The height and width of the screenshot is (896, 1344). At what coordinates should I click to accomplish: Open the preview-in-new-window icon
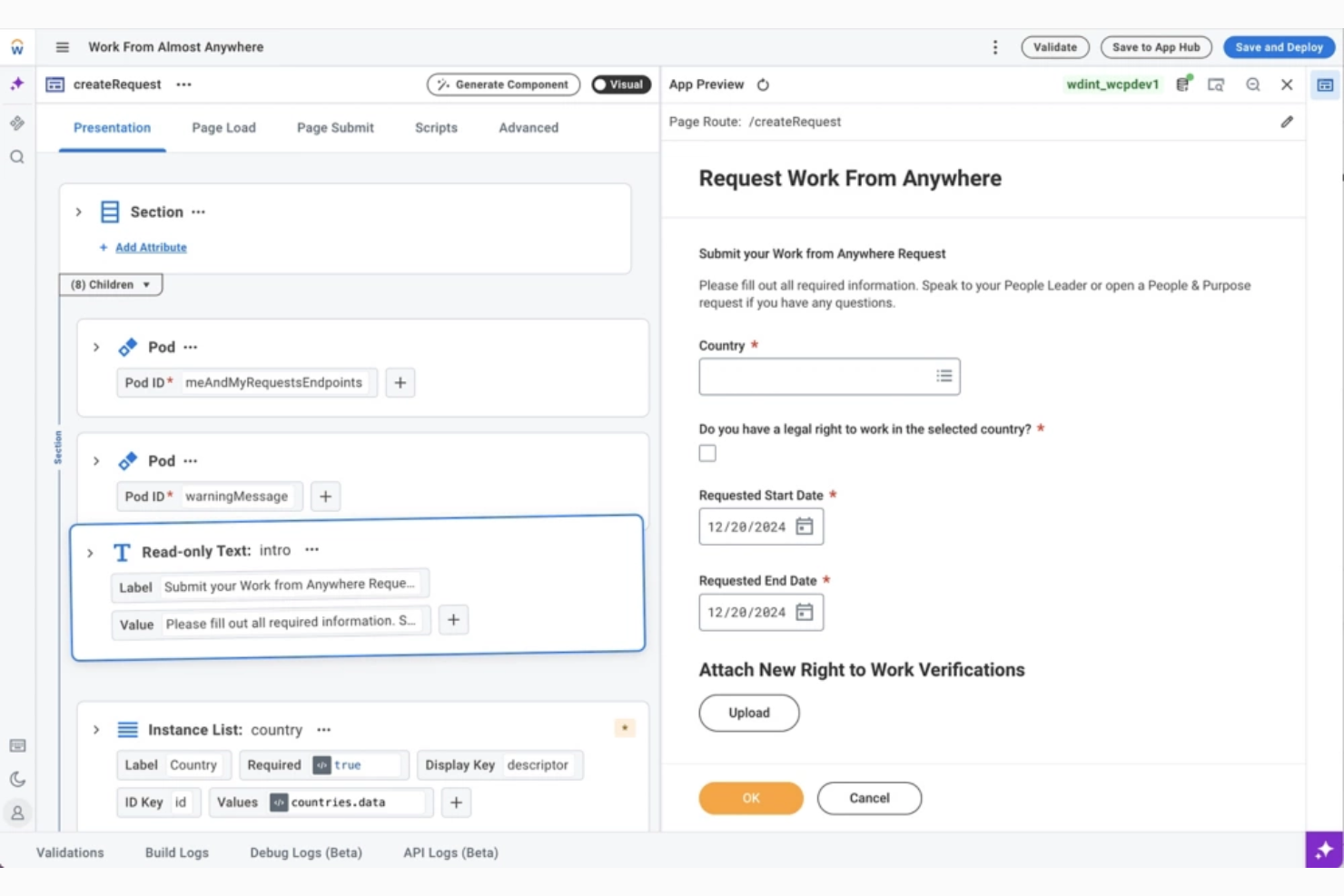coord(1216,84)
